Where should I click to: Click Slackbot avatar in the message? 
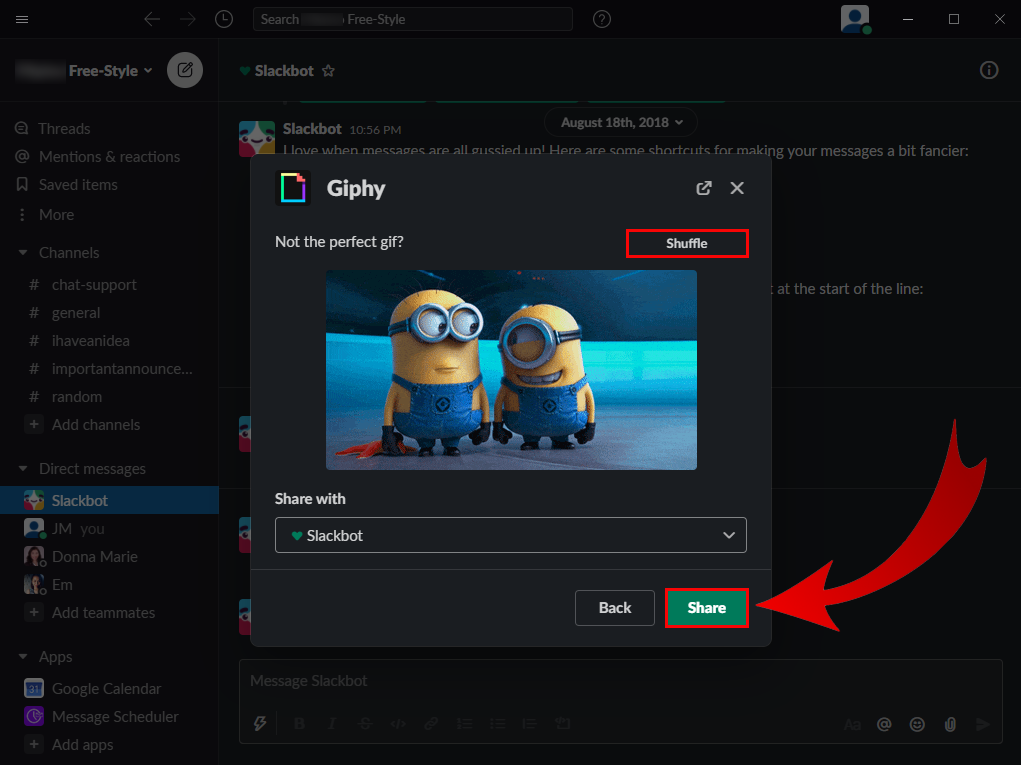[x=257, y=138]
